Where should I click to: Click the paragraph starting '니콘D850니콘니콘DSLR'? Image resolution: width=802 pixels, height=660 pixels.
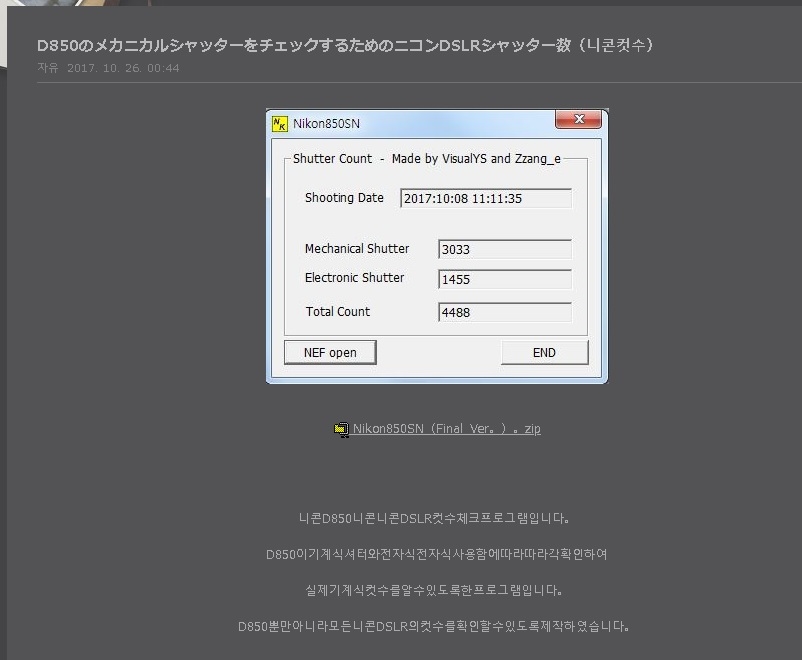(x=434, y=518)
